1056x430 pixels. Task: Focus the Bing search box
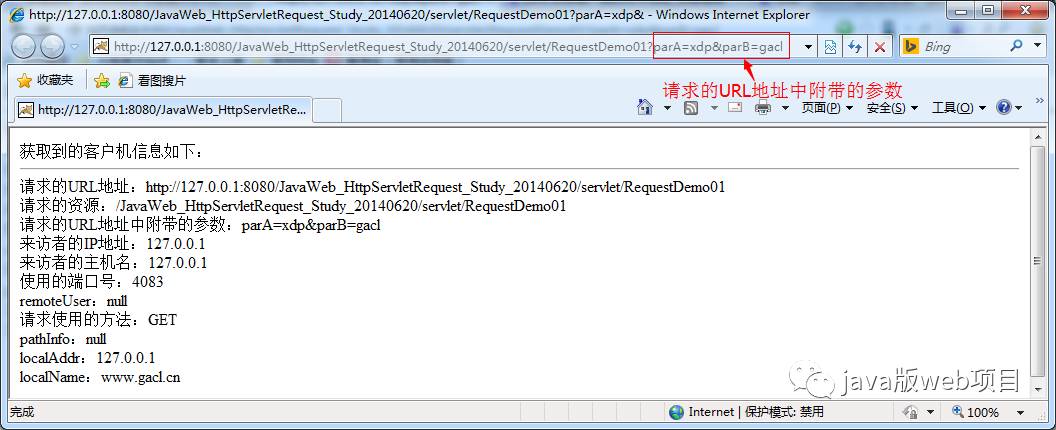[962, 47]
